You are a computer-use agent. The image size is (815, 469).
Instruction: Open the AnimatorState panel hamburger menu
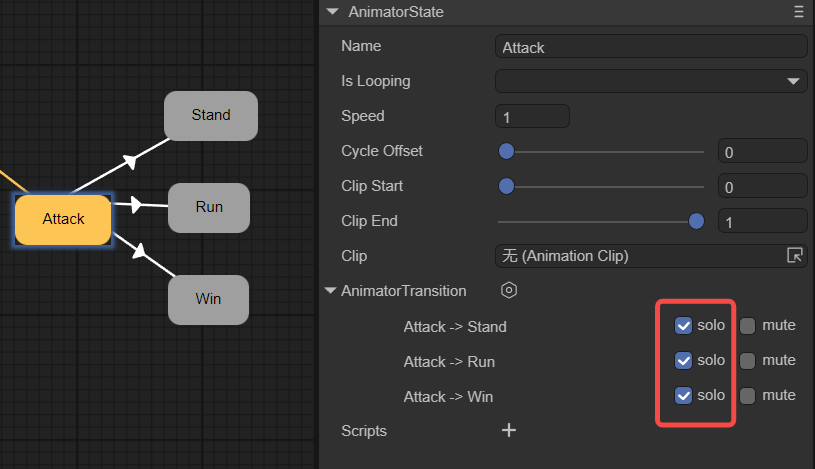point(798,12)
